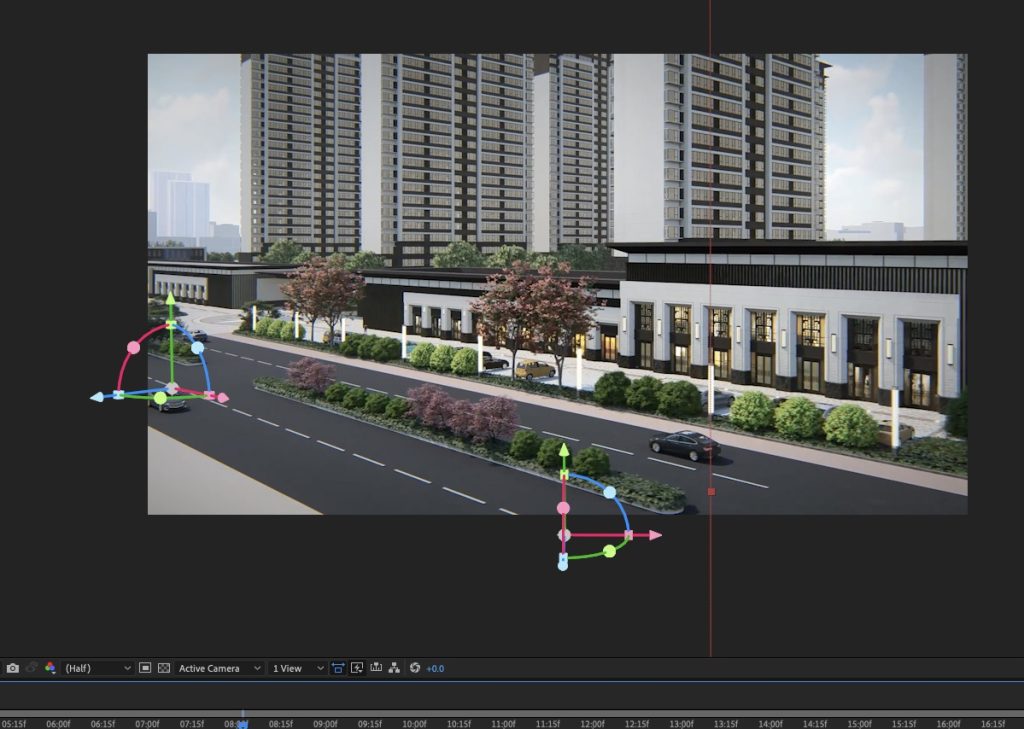
Task: Click the 10:00f mark on time ruler
Action: pyautogui.click(x=414, y=723)
